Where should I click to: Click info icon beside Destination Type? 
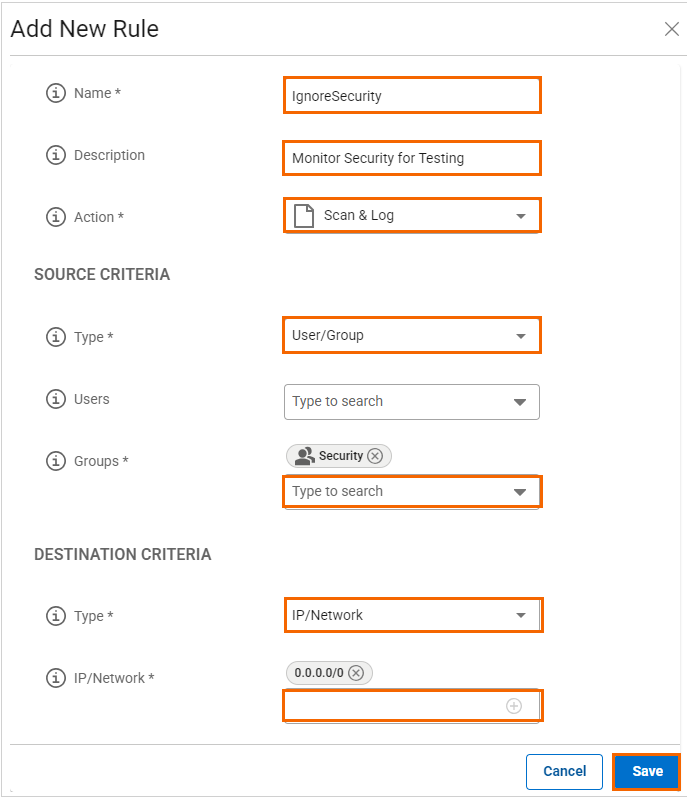56,616
